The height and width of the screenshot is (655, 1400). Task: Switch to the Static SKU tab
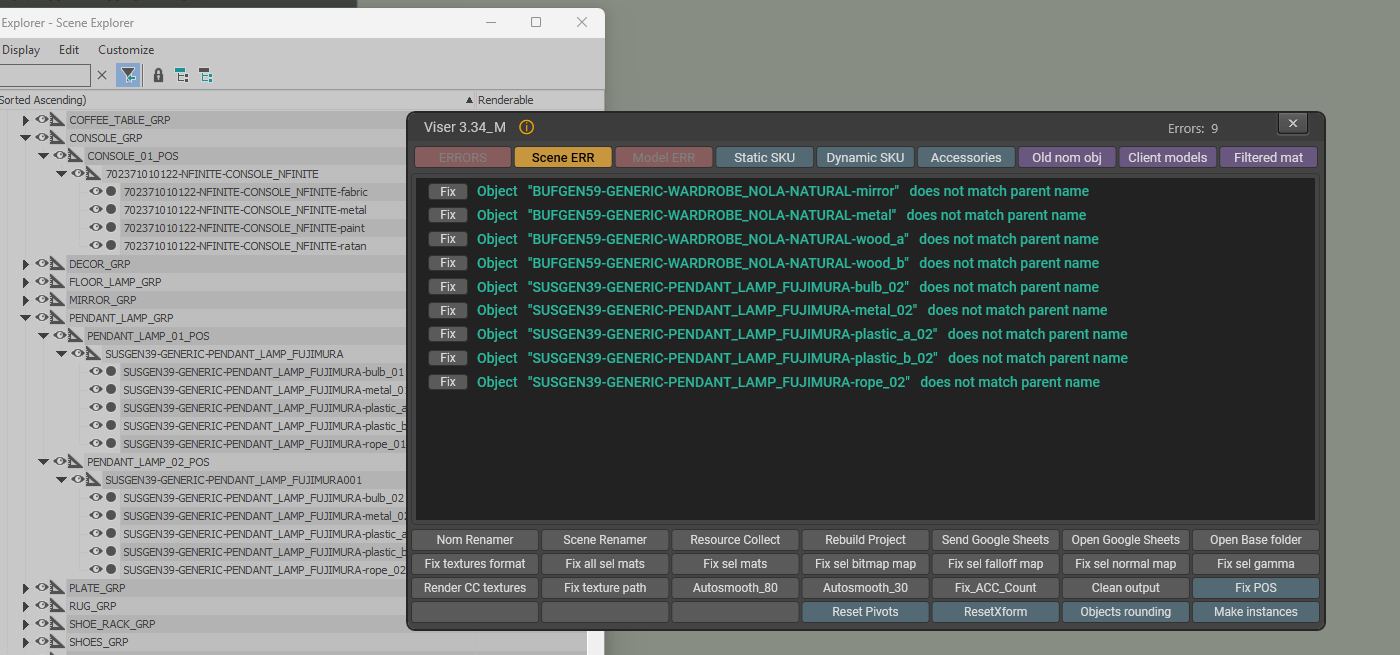point(765,157)
